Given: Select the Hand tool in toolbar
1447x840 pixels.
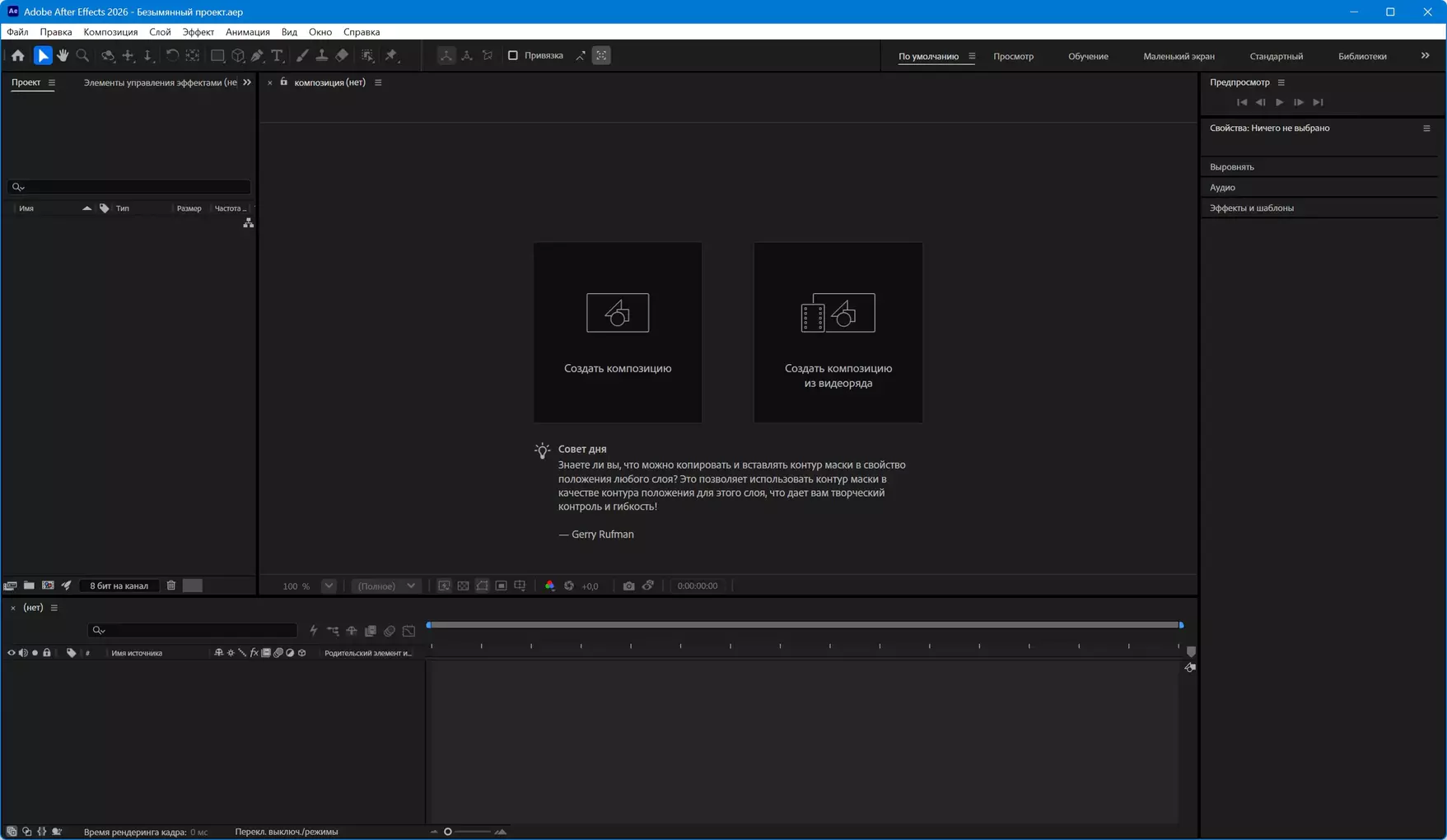Looking at the screenshot, I should (63, 56).
